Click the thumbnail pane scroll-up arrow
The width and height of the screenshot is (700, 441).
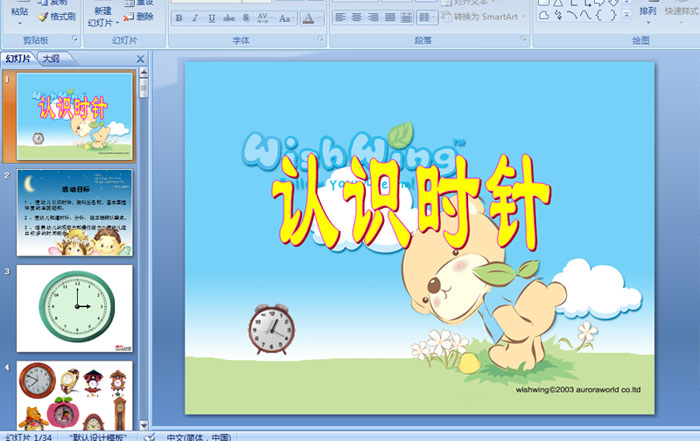pos(144,73)
